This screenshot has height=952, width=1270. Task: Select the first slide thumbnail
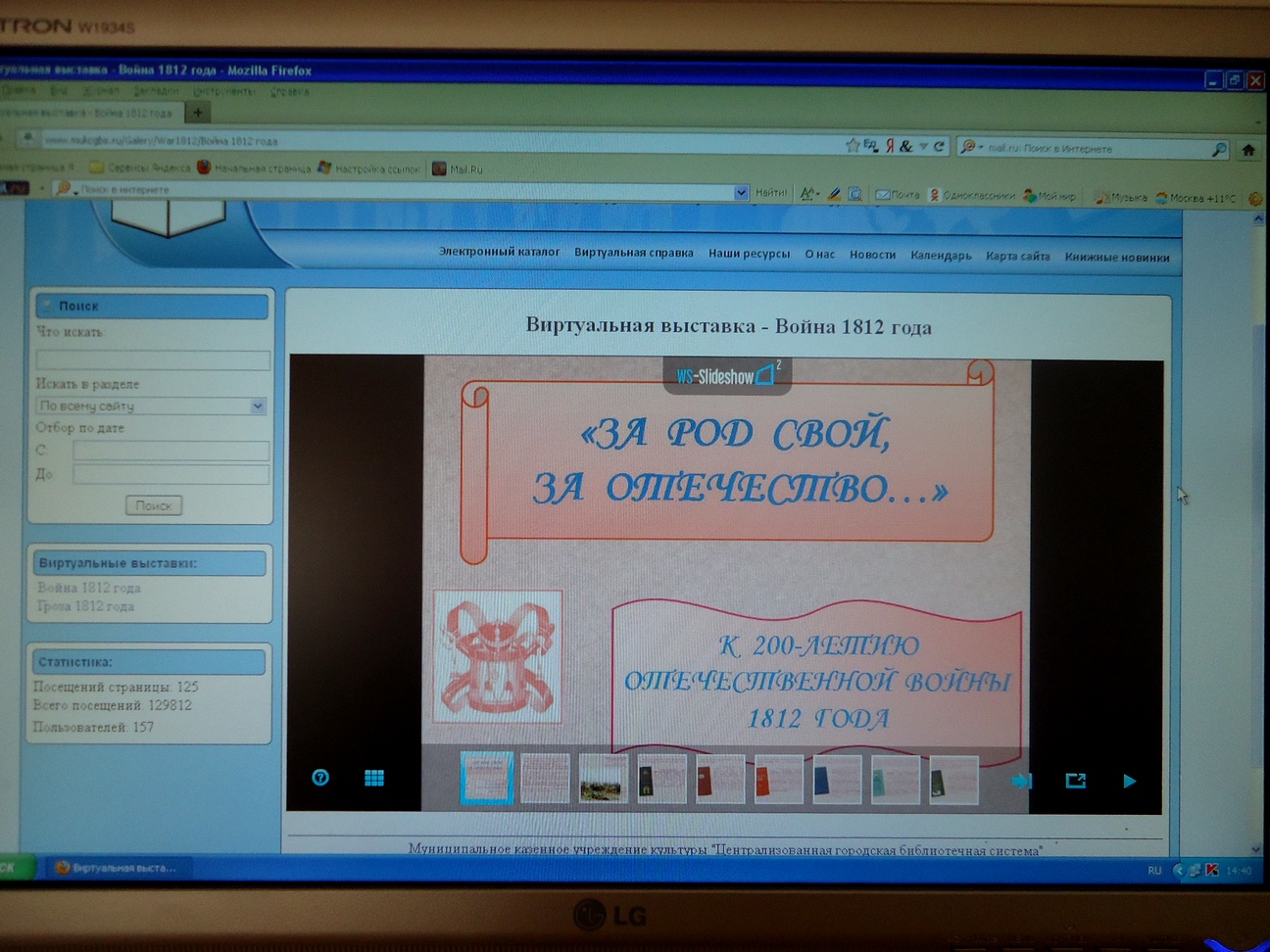click(487, 779)
